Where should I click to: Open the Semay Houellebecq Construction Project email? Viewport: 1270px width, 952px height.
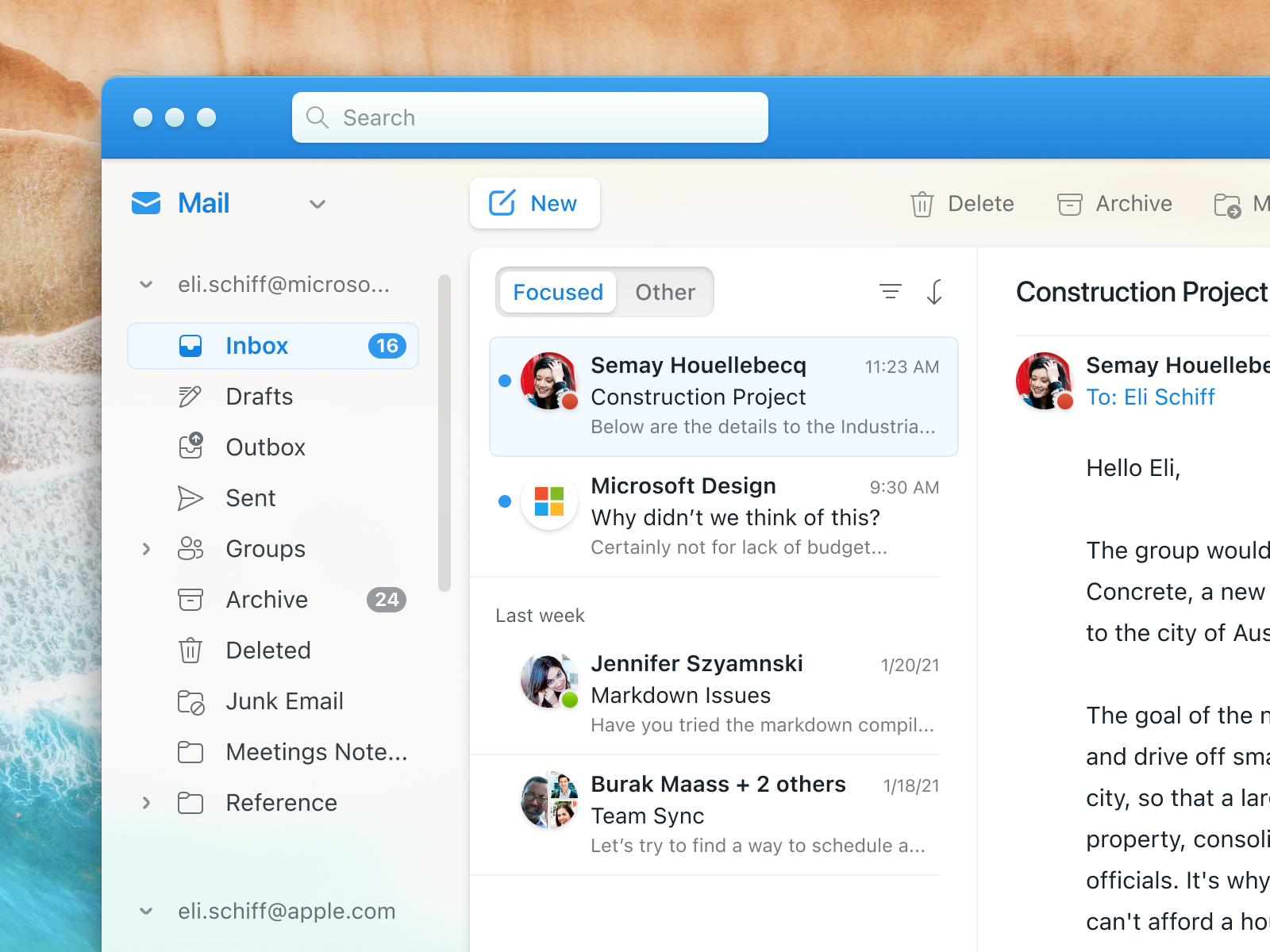[x=724, y=397]
